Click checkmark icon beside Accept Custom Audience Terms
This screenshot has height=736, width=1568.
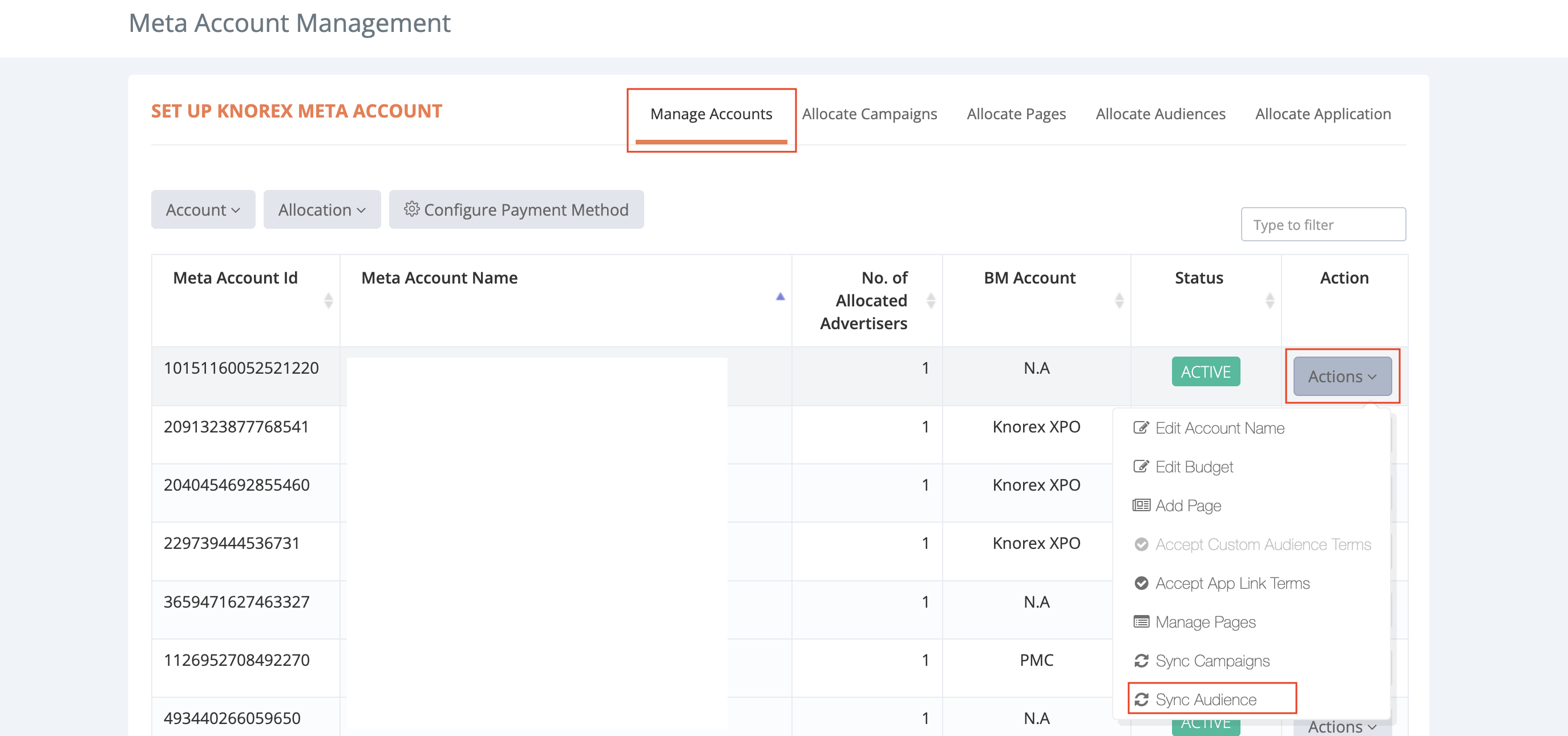tap(1141, 544)
